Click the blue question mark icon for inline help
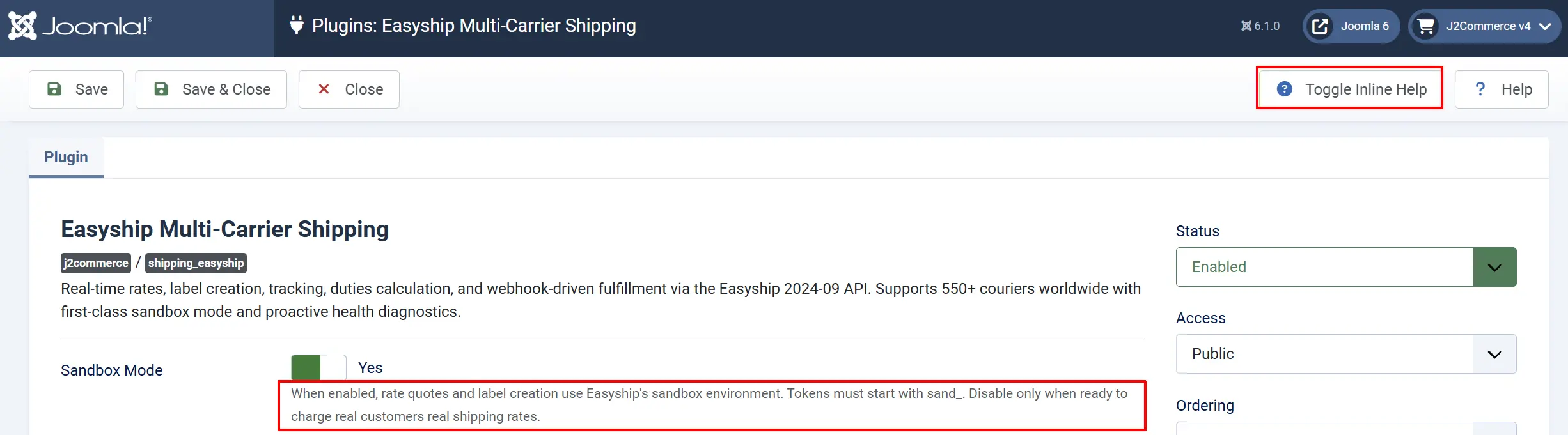The image size is (1568, 435). (1284, 89)
